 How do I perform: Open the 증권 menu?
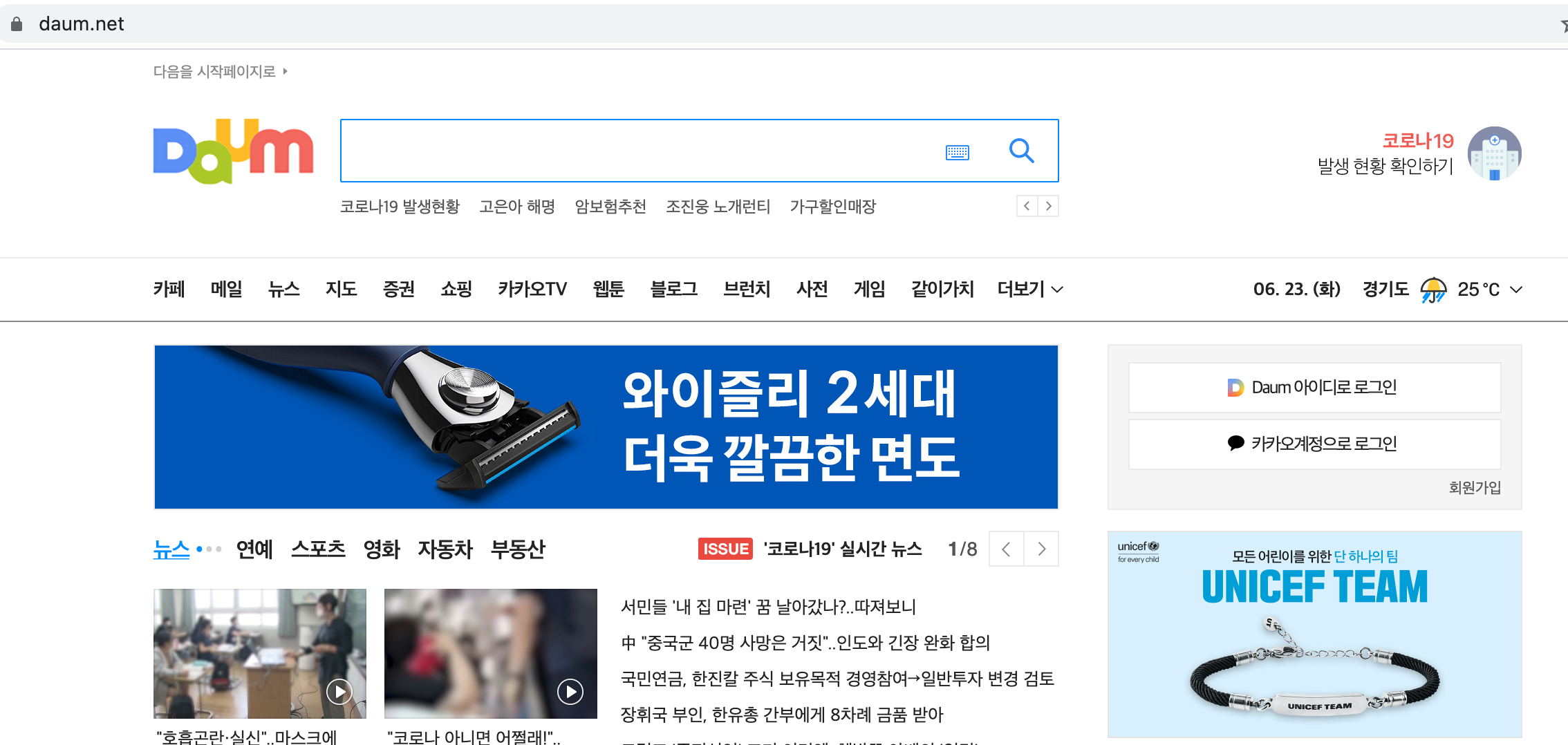(x=399, y=289)
